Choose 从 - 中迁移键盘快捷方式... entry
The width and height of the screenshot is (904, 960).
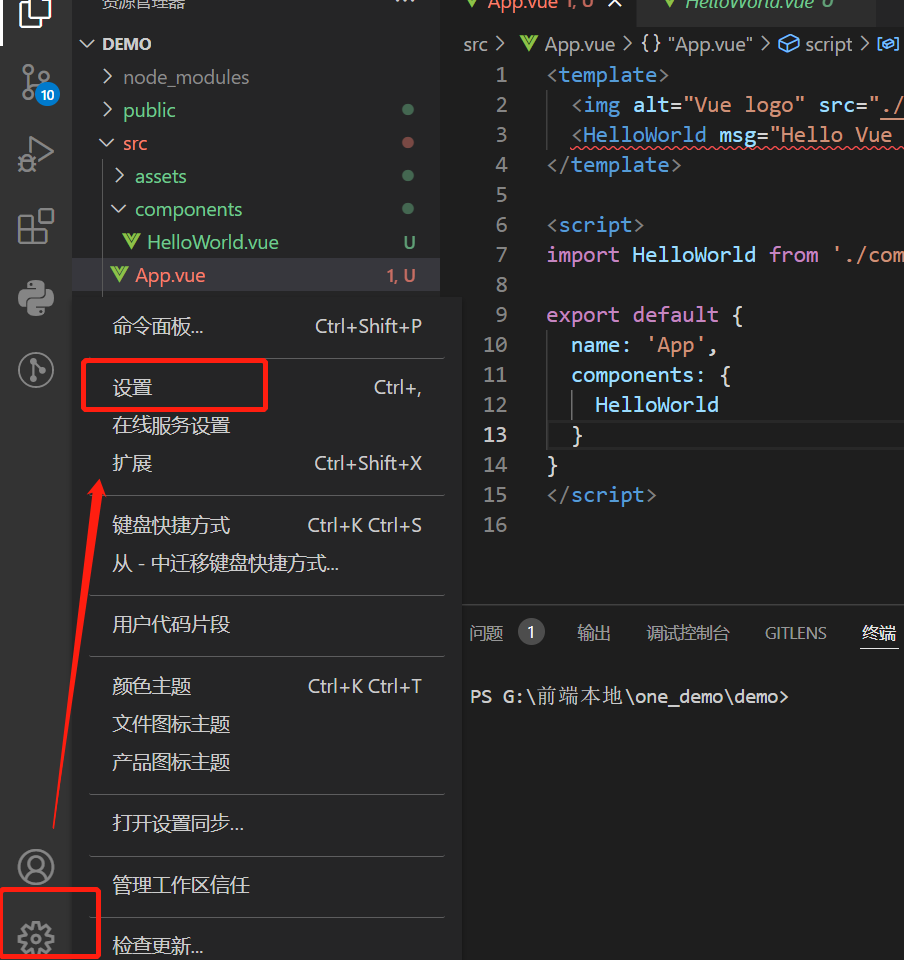point(267,563)
